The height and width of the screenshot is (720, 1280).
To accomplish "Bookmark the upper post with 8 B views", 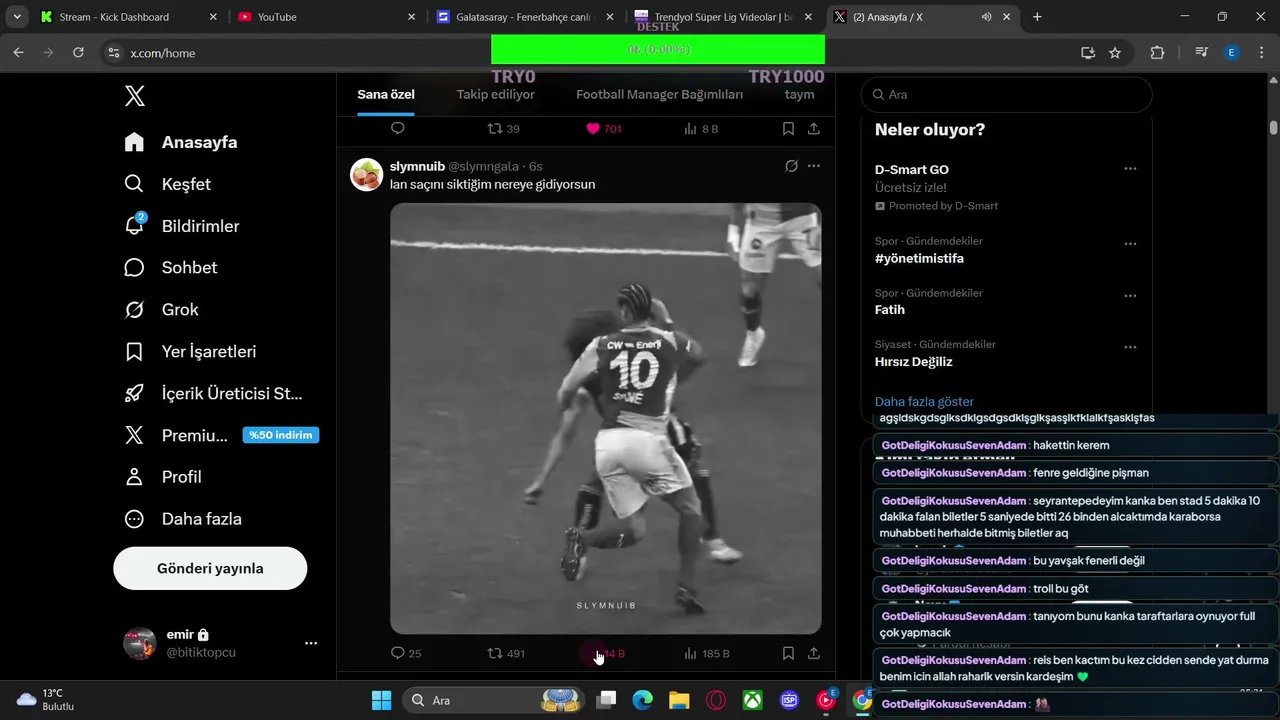I will pos(788,129).
